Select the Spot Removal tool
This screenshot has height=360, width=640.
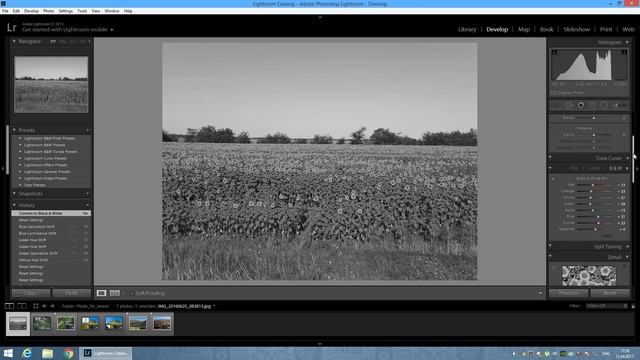pos(569,105)
